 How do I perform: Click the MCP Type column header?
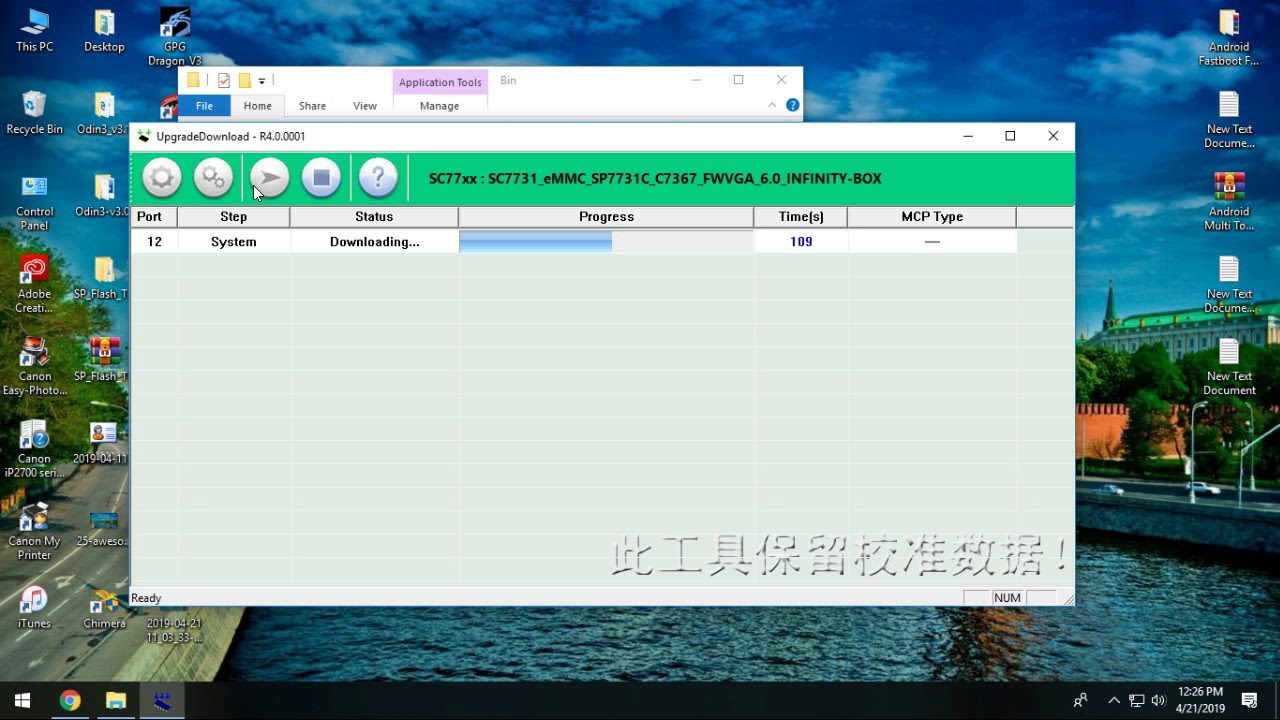932,217
